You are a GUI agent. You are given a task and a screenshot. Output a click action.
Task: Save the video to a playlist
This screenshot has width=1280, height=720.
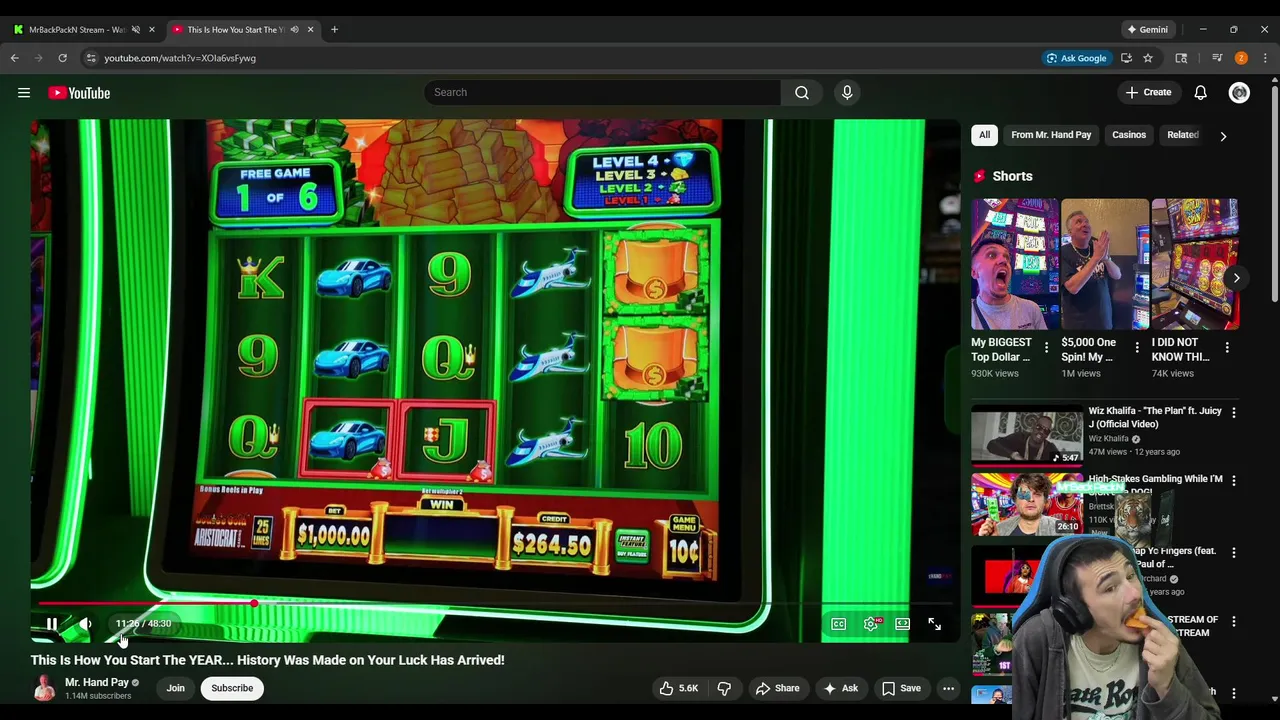pyautogui.click(x=901, y=688)
